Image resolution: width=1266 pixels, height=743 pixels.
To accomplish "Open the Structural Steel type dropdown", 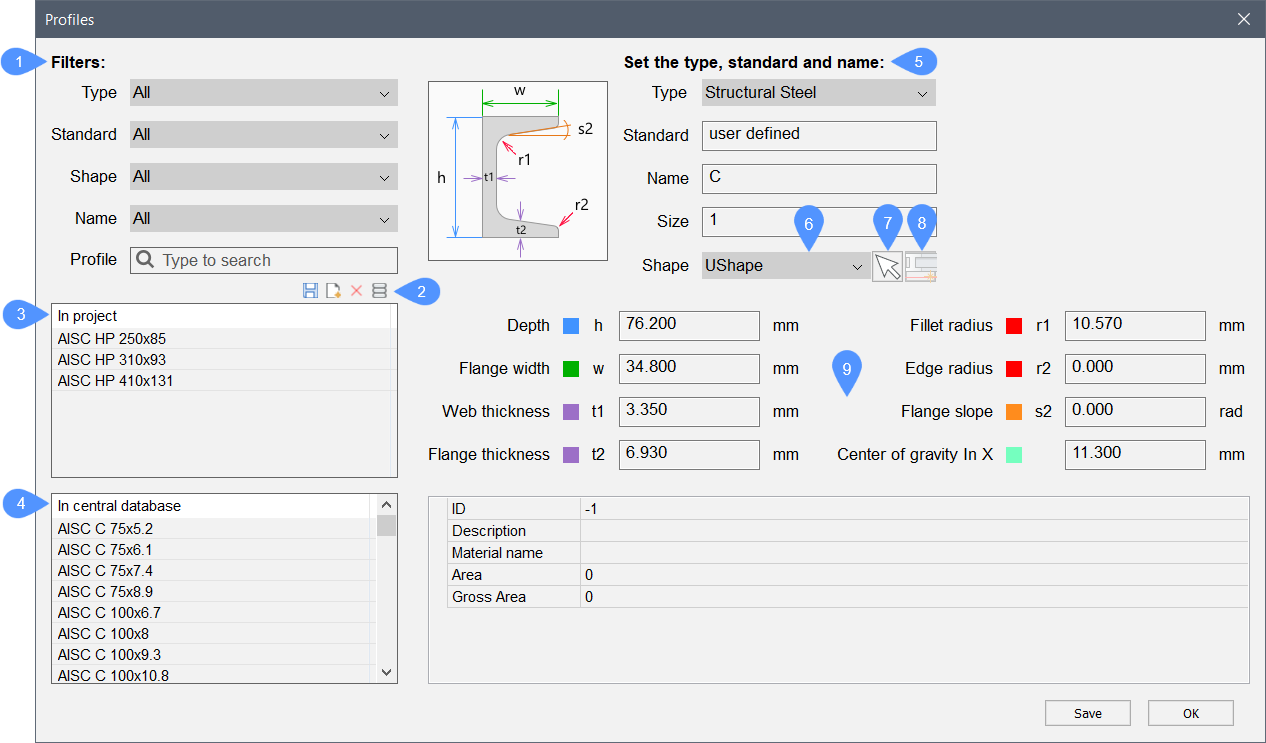I will pos(818,93).
